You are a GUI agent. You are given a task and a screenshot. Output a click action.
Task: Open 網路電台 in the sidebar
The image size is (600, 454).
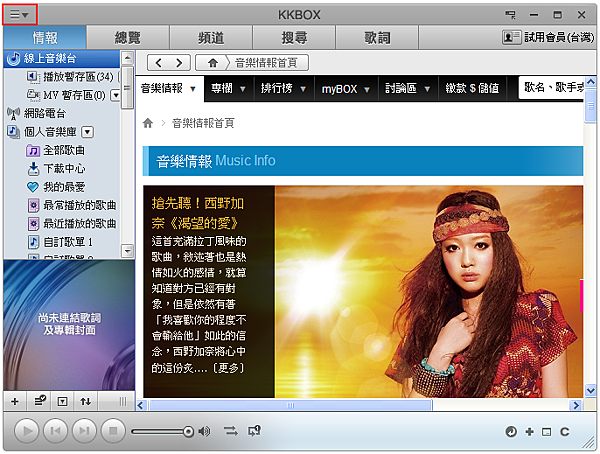pyautogui.click(x=45, y=113)
